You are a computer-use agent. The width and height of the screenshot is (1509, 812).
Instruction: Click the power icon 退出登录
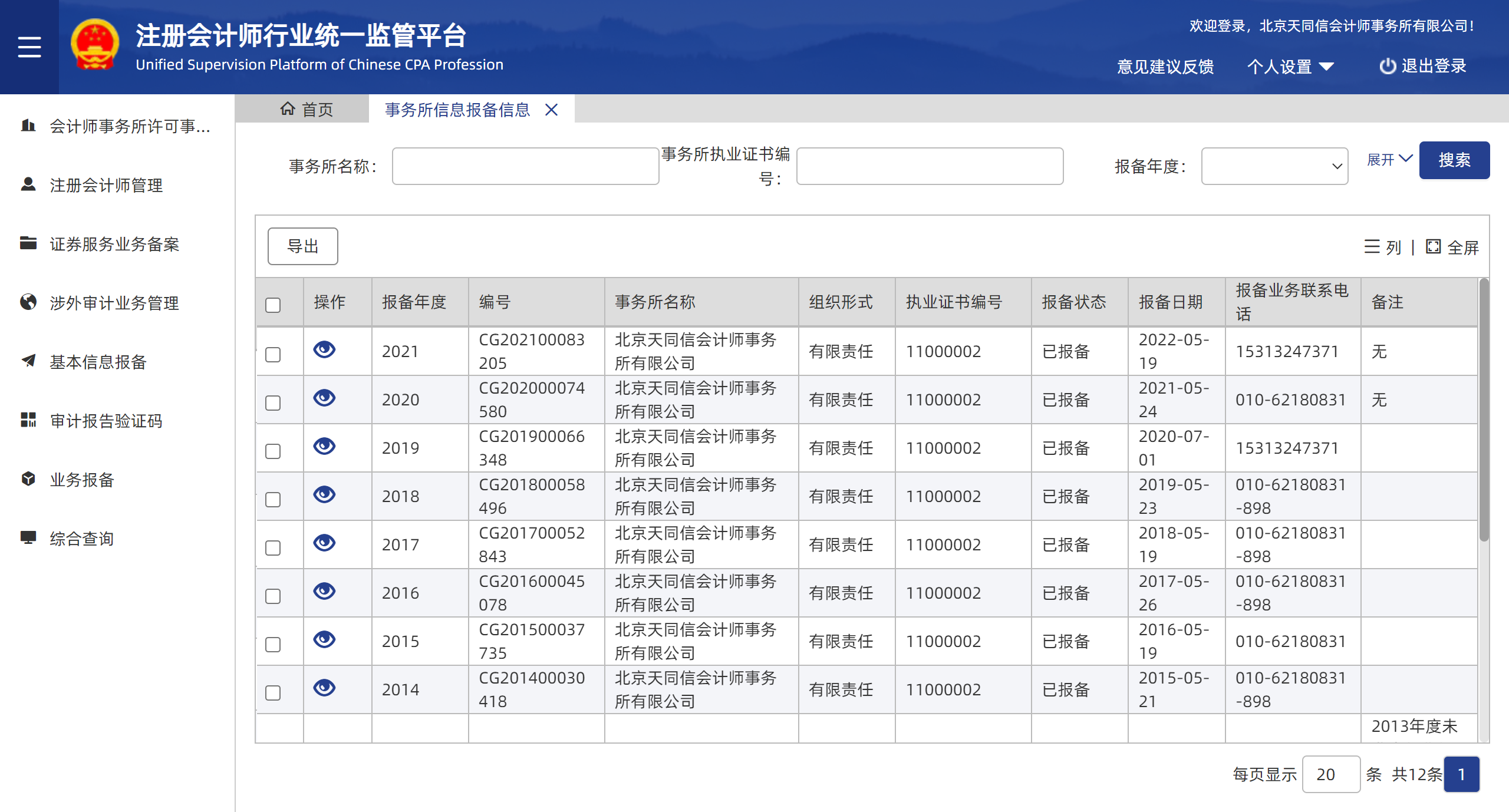(1388, 66)
